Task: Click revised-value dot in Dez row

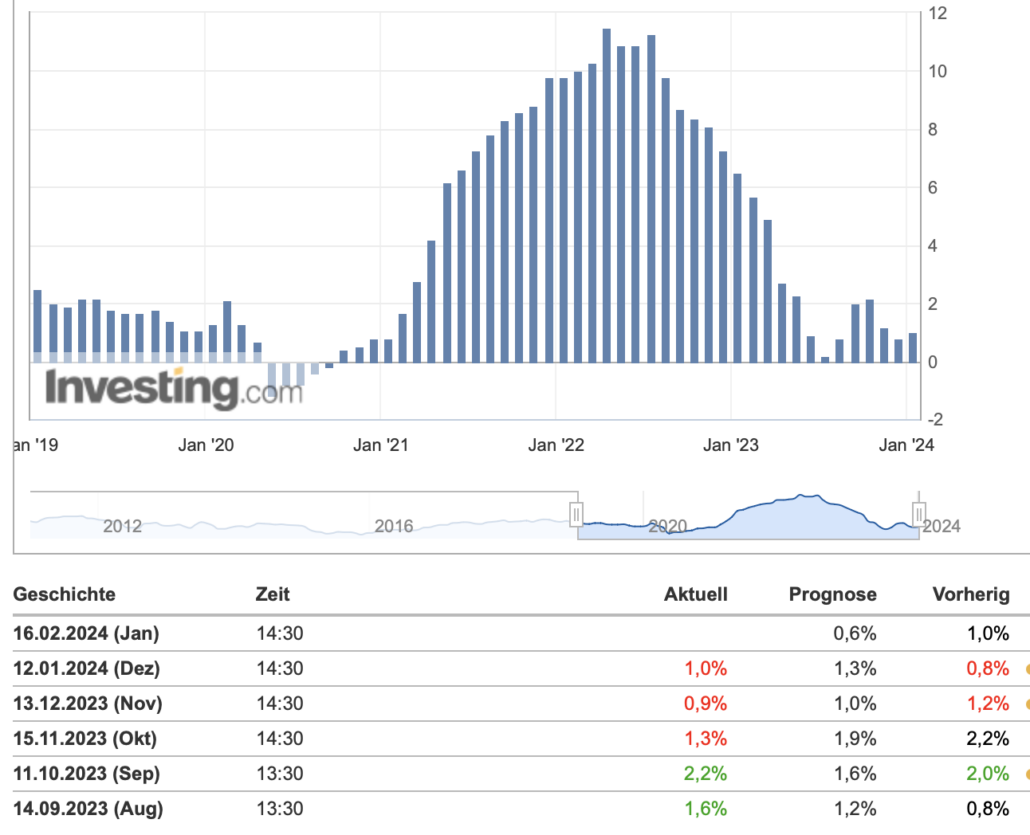Action: pyautogui.click(x=1026, y=669)
